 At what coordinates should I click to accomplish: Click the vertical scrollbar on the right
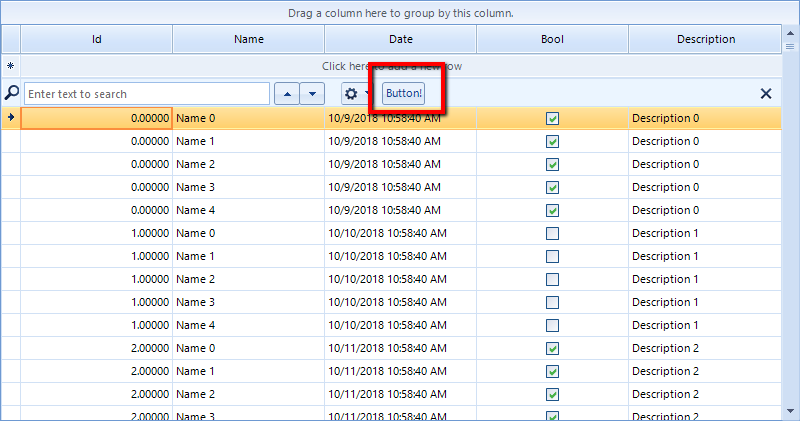(x=790, y=220)
